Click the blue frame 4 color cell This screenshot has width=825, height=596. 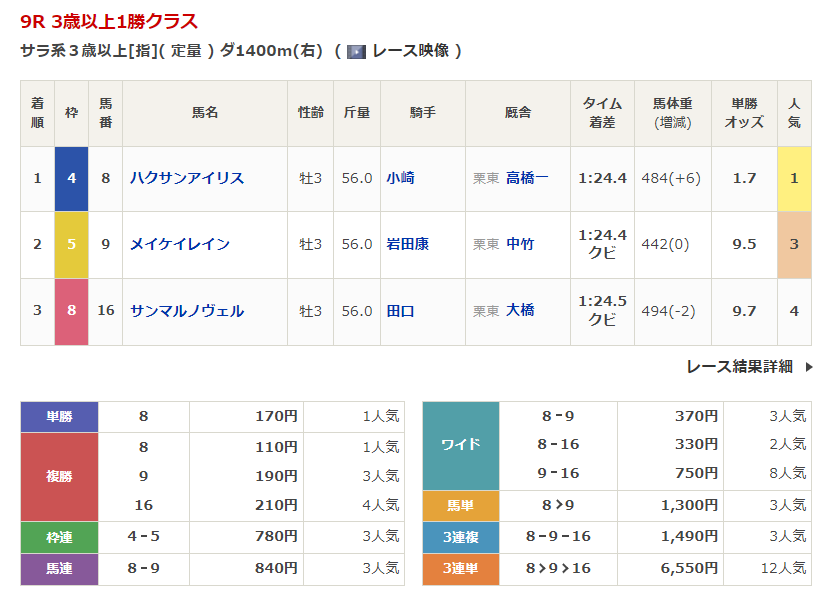71,178
